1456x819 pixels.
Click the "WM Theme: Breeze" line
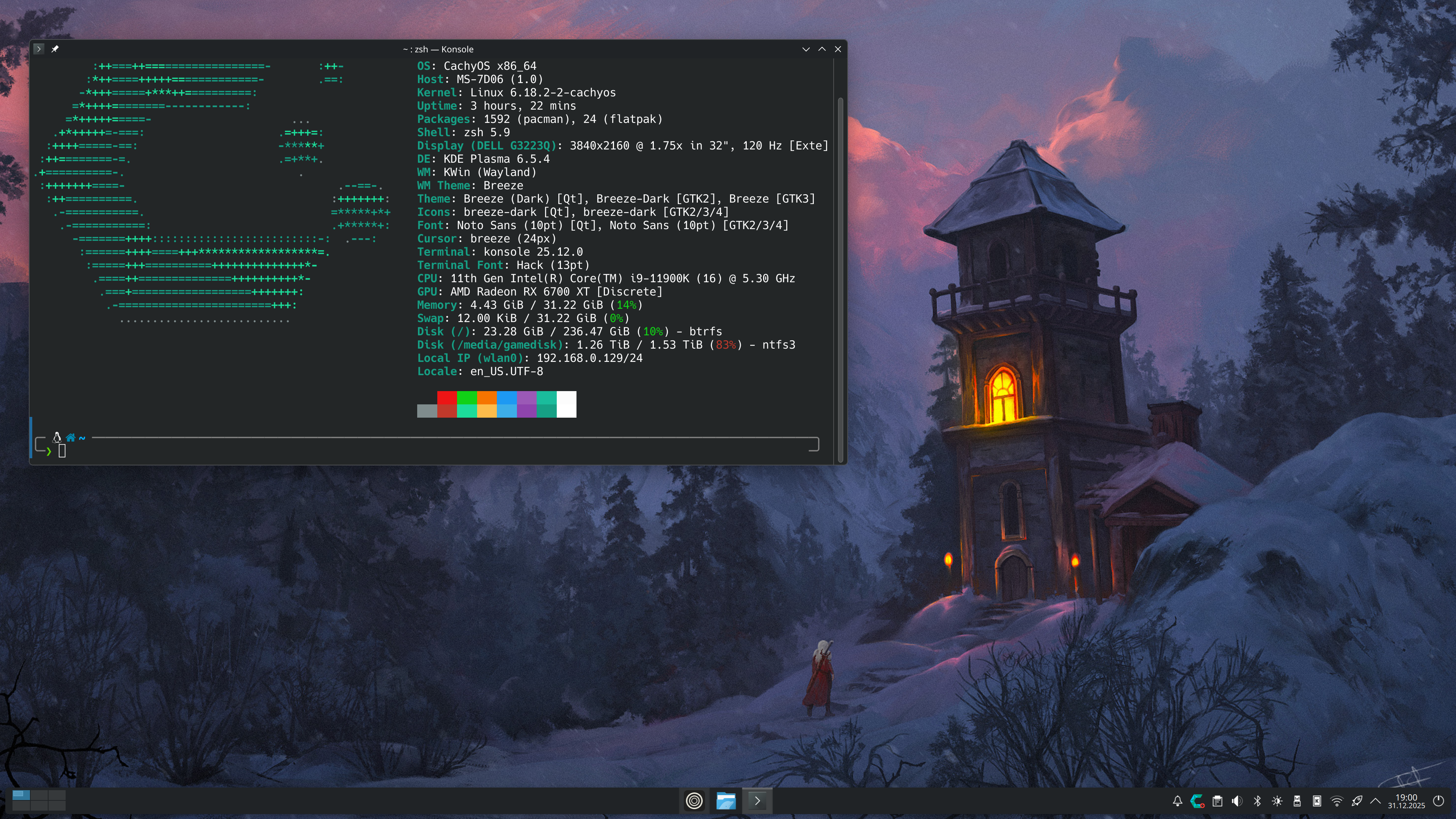coord(470,185)
